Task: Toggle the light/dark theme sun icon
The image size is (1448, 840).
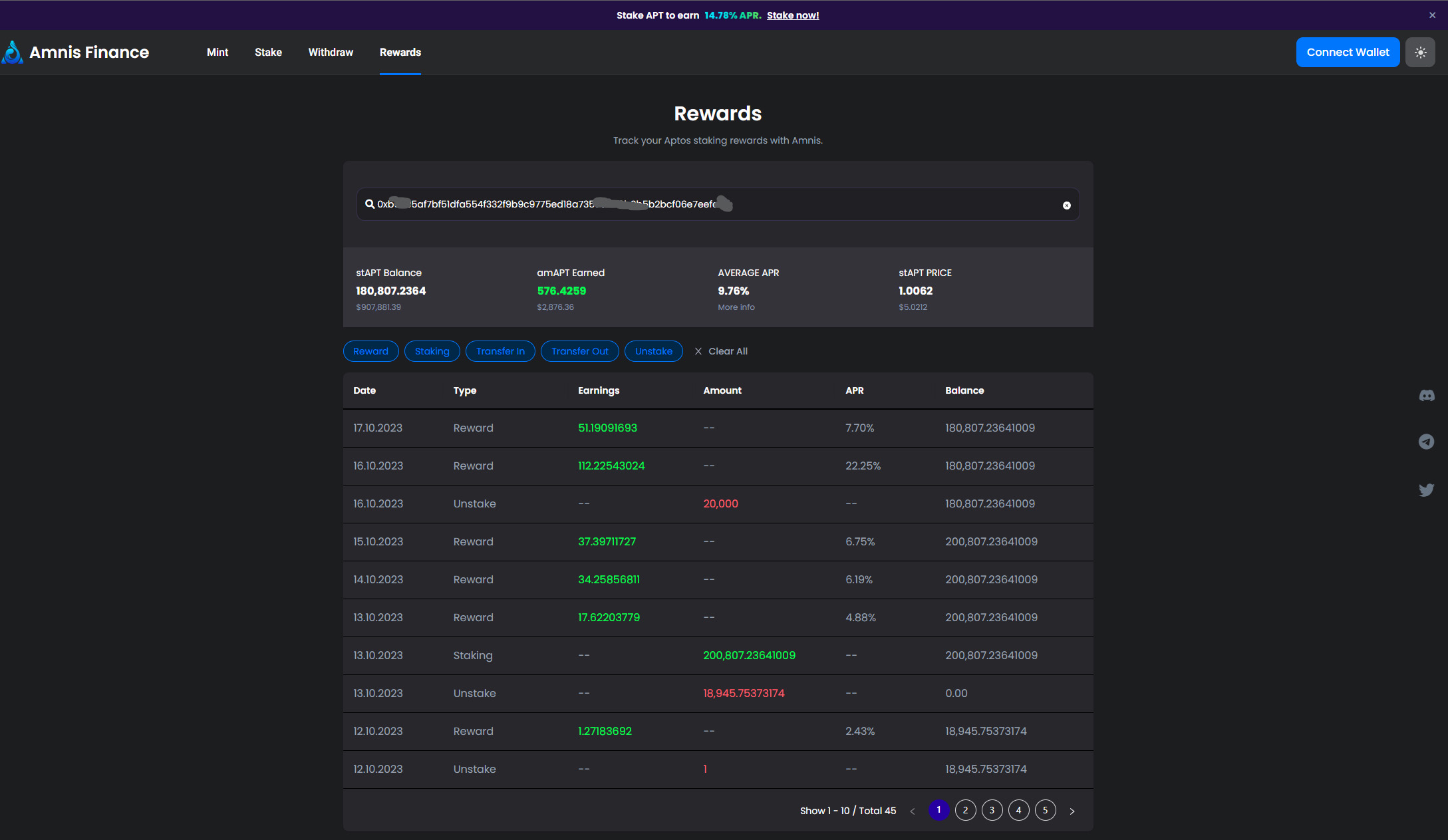Action: point(1420,52)
